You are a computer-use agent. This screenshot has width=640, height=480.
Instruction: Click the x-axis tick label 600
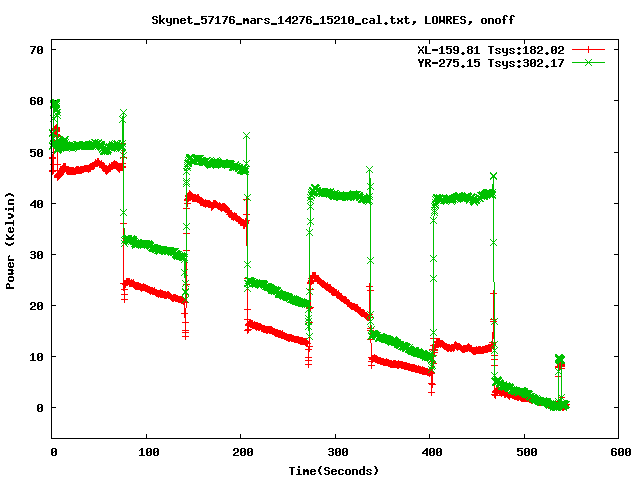click(620, 452)
